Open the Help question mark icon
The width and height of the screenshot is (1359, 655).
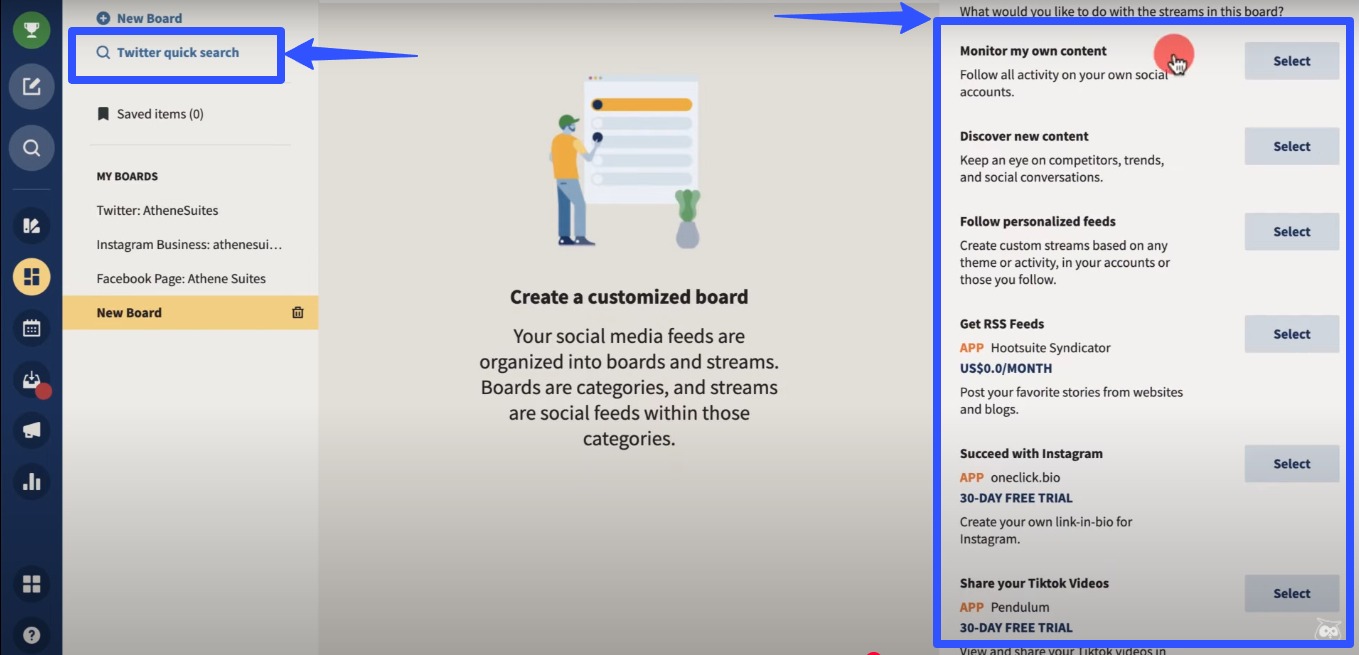click(x=31, y=634)
